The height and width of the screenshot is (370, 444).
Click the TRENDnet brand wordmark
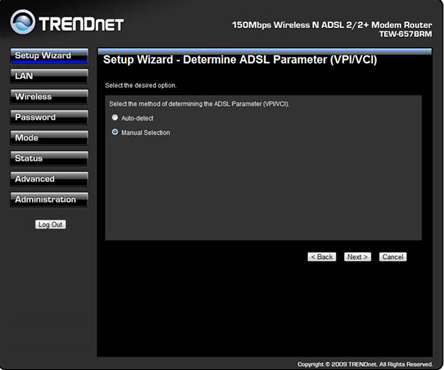(x=81, y=24)
